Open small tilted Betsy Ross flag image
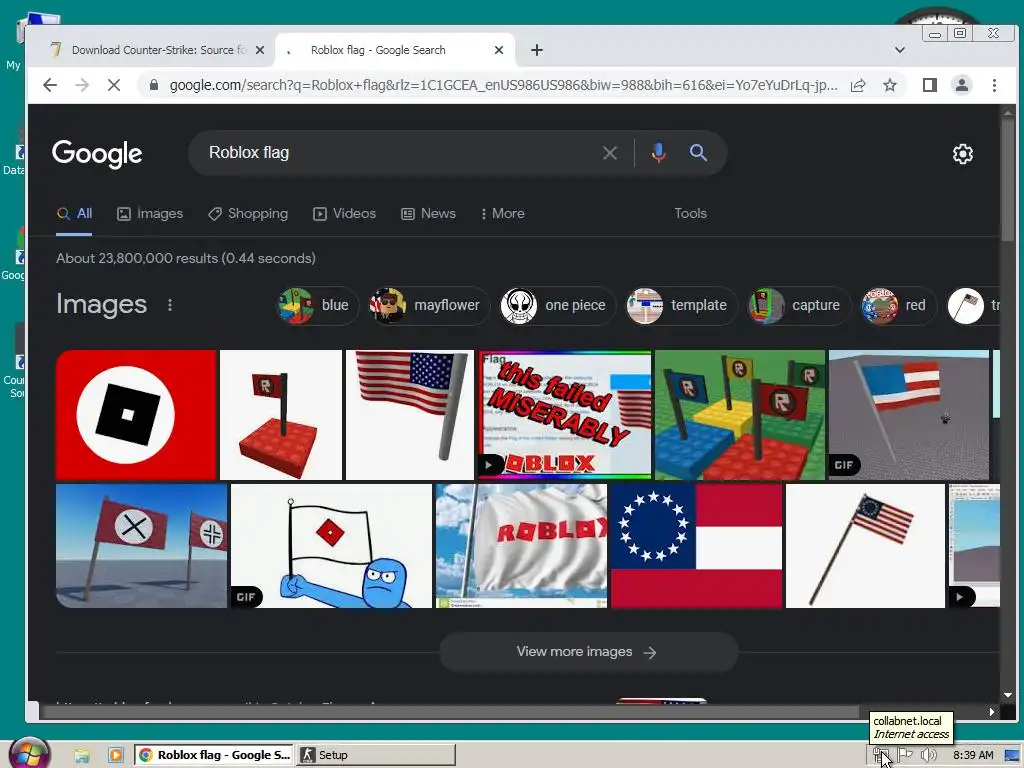Image resolution: width=1024 pixels, height=768 pixels. 865,546
